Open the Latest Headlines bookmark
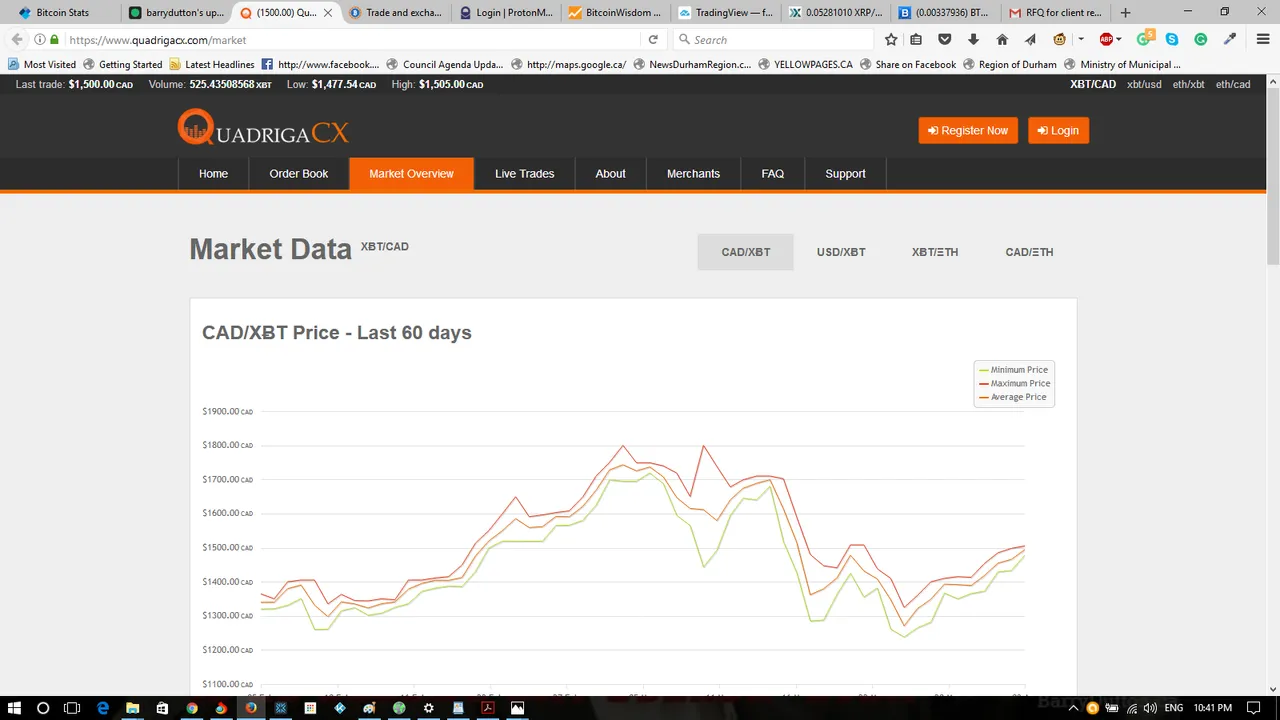The image size is (1280, 720). click(x=211, y=64)
